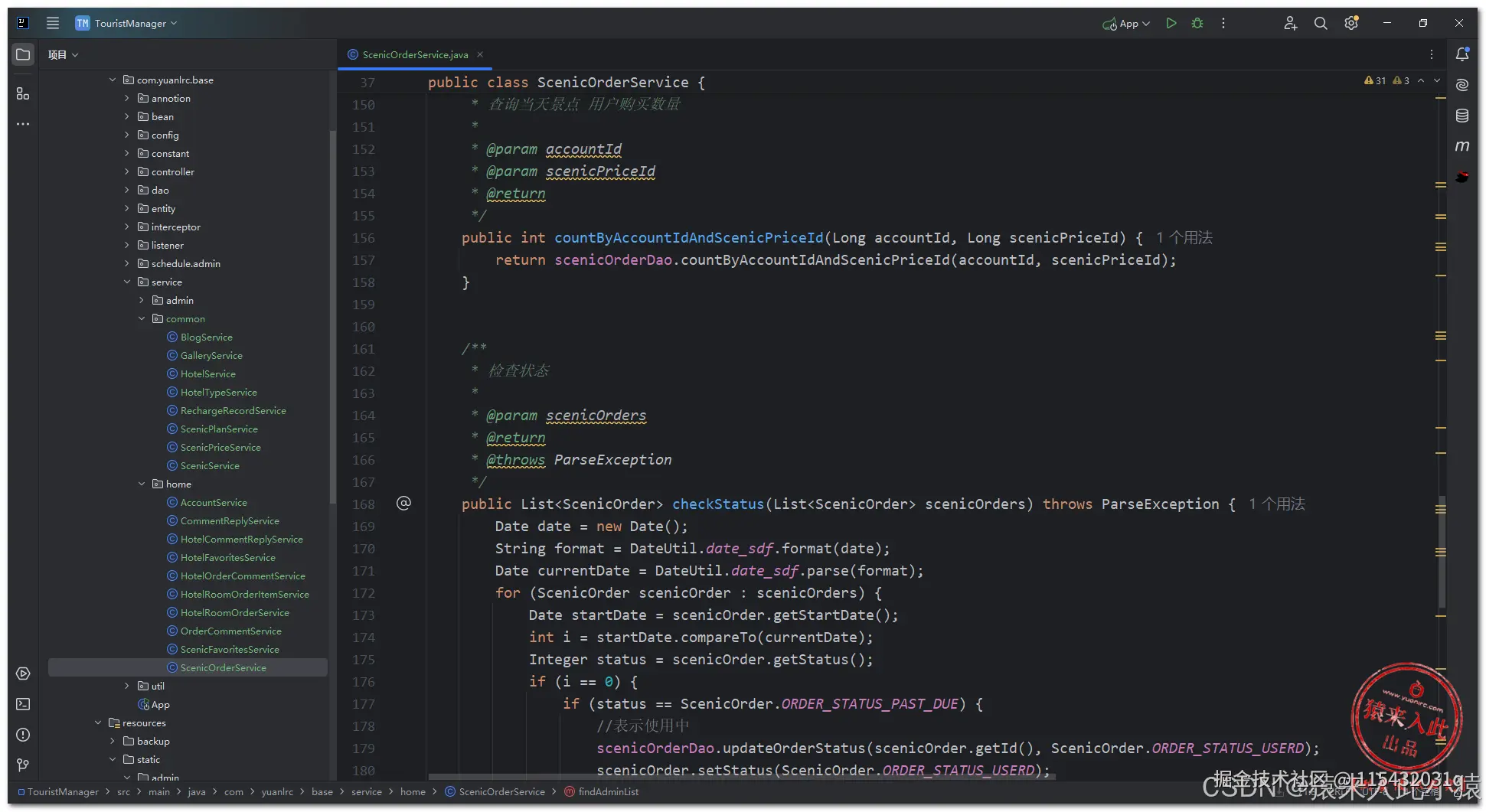Expand the controller package folder

127,172
